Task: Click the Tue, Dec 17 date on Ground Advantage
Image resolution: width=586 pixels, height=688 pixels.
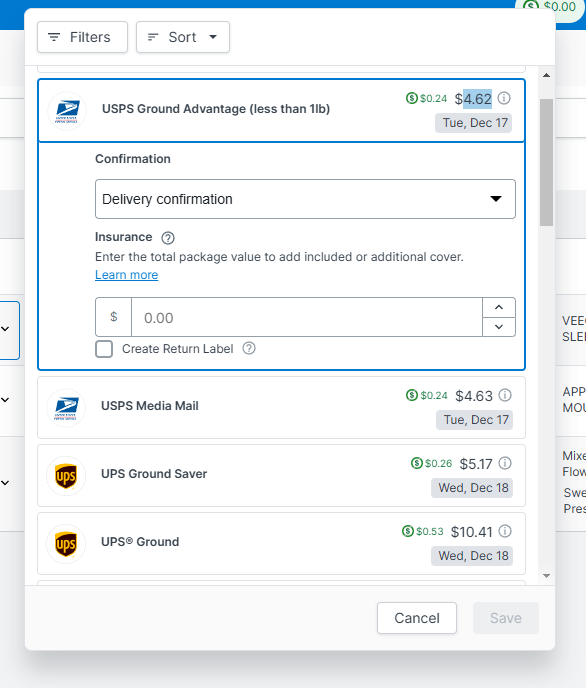Action: [x=474, y=123]
